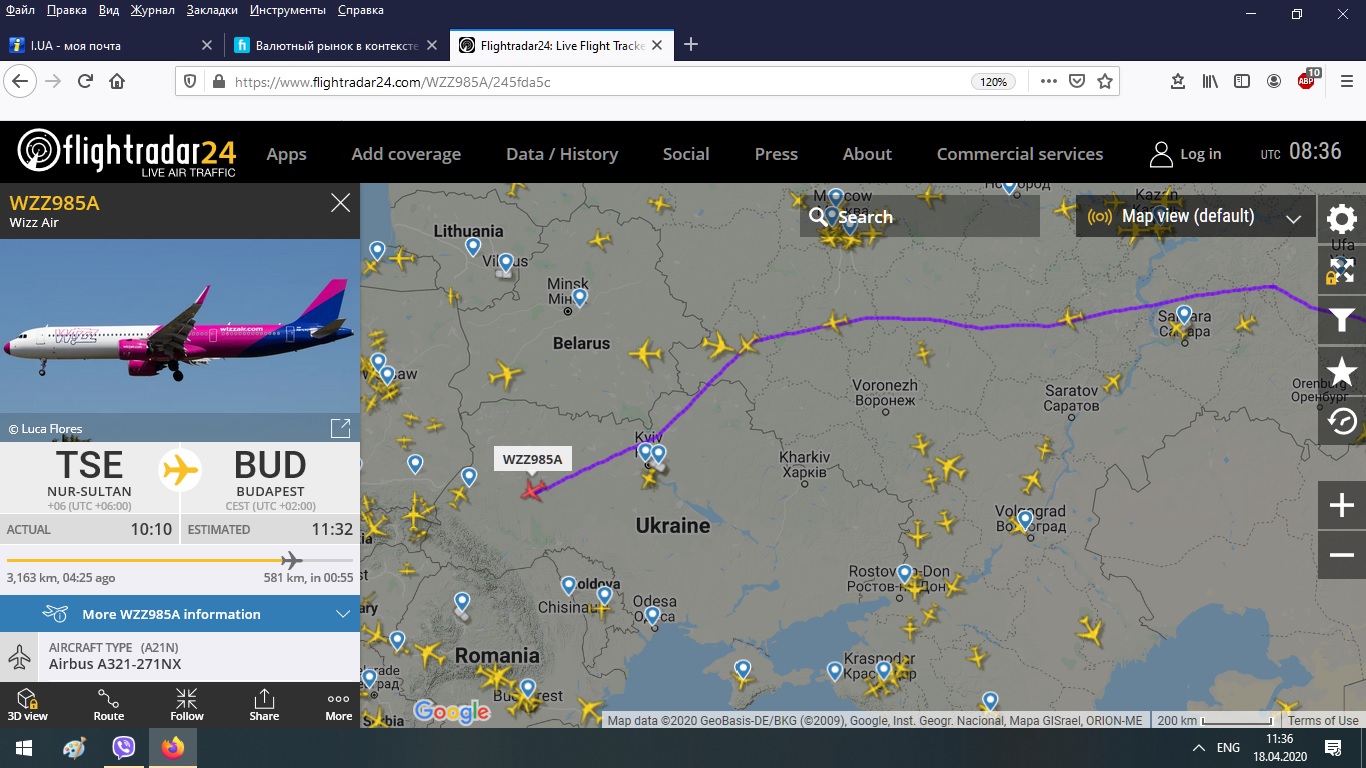Click the Wizz Air aircraft photo
1366x768 pixels.
pos(180,327)
